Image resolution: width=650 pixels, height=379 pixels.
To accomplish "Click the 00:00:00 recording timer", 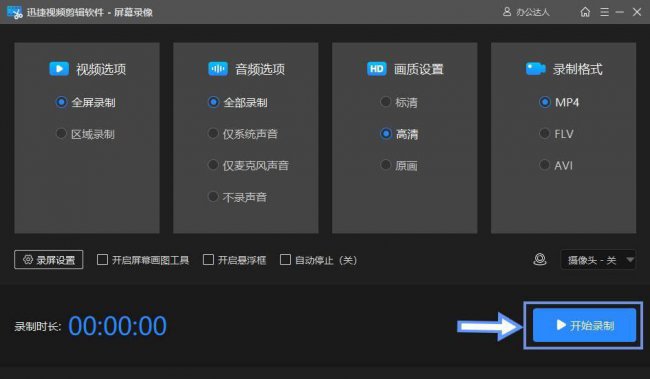I will (x=117, y=326).
